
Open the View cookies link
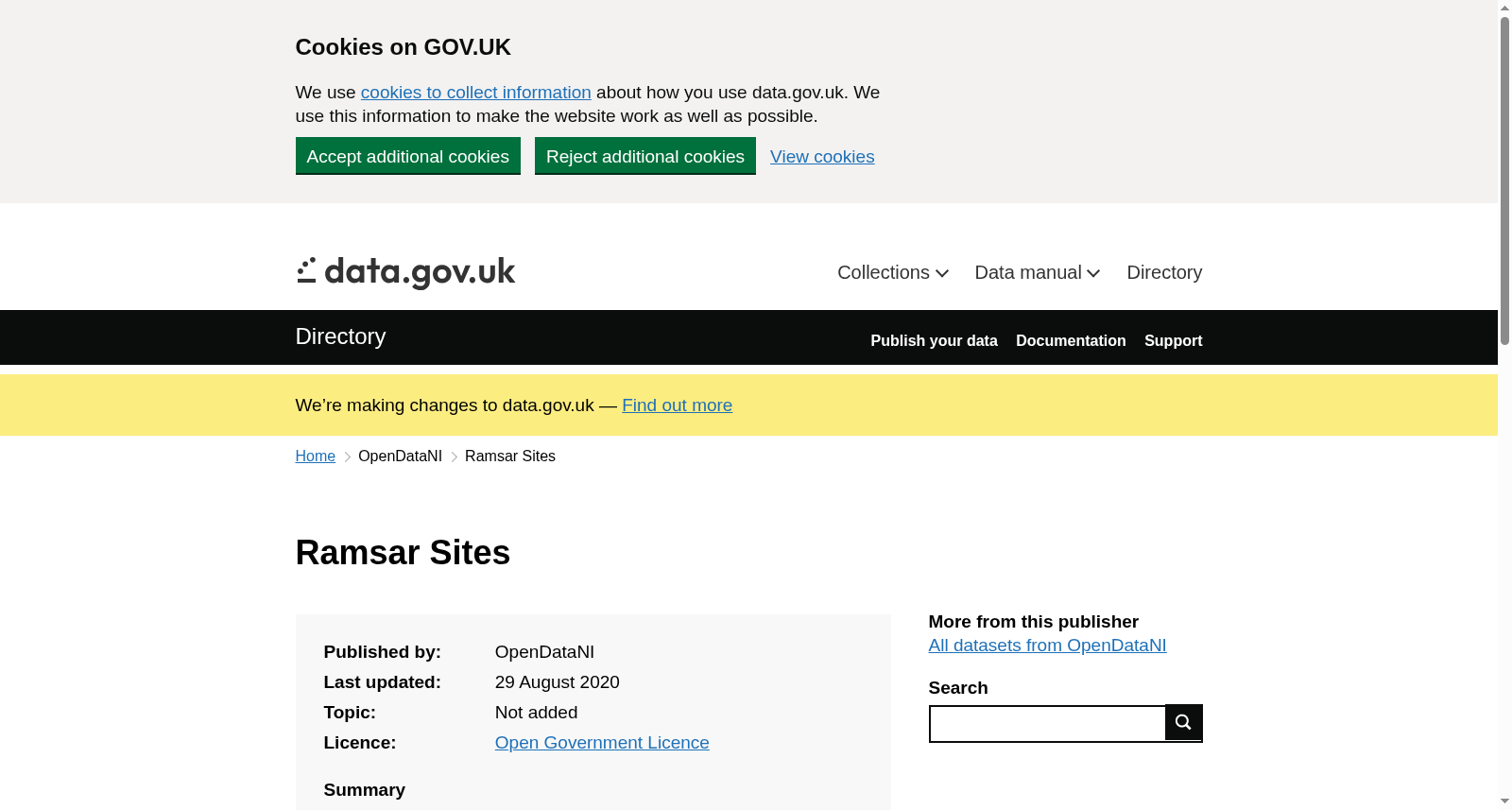point(822,157)
